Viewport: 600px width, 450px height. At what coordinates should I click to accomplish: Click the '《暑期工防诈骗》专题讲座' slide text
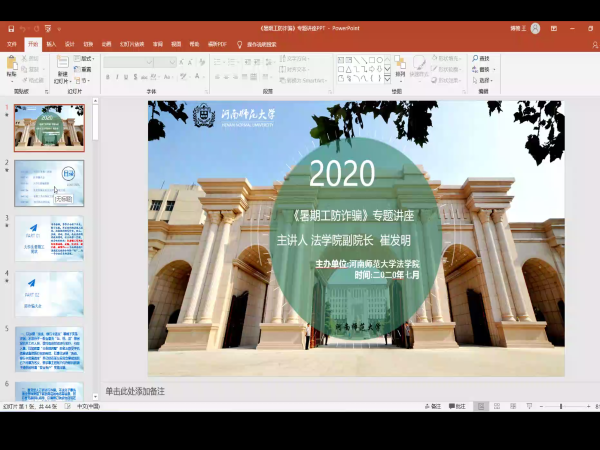tap(353, 215)
